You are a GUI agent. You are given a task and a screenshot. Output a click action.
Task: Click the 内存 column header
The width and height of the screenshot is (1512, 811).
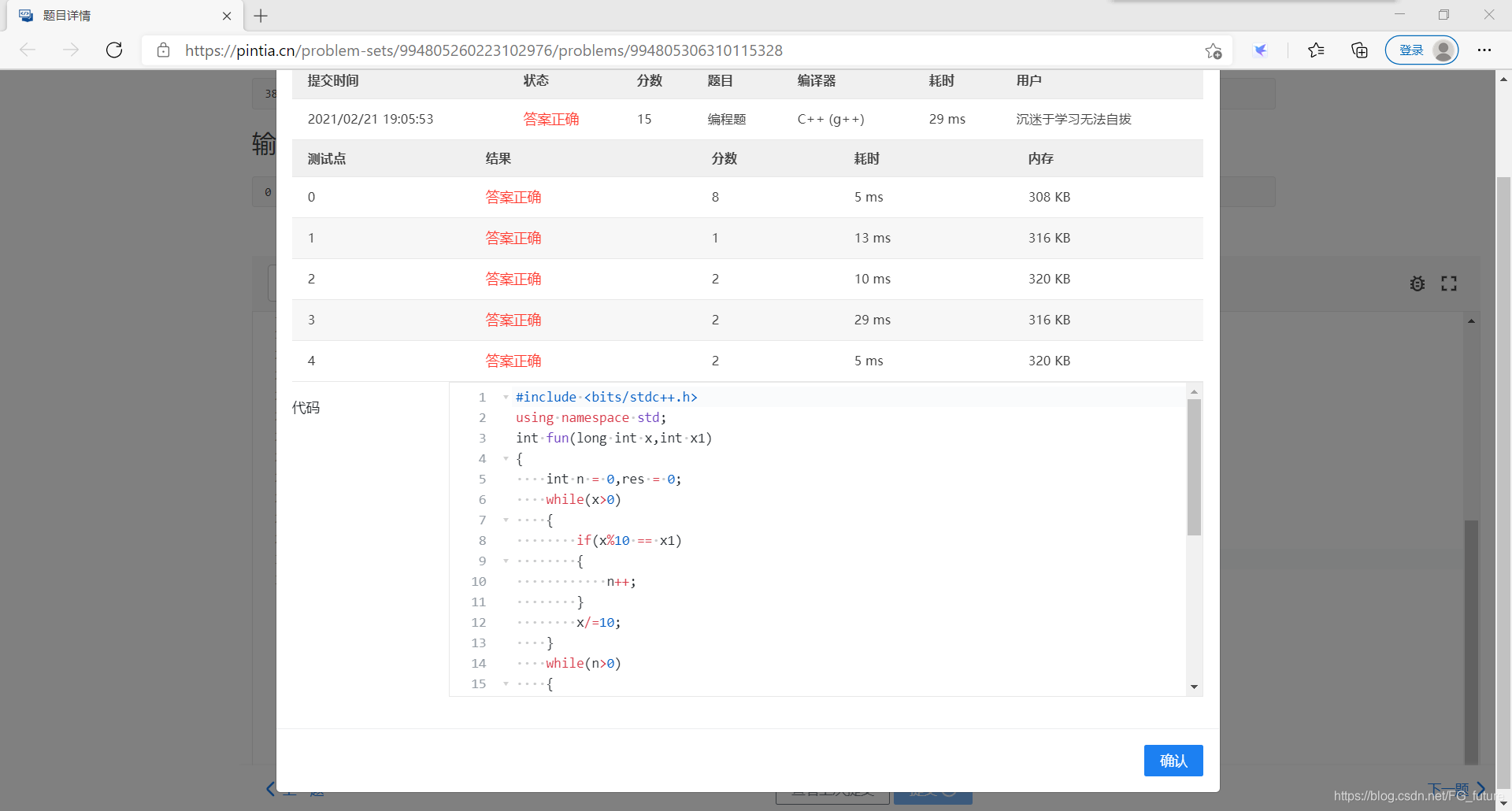pos(1041,158)
